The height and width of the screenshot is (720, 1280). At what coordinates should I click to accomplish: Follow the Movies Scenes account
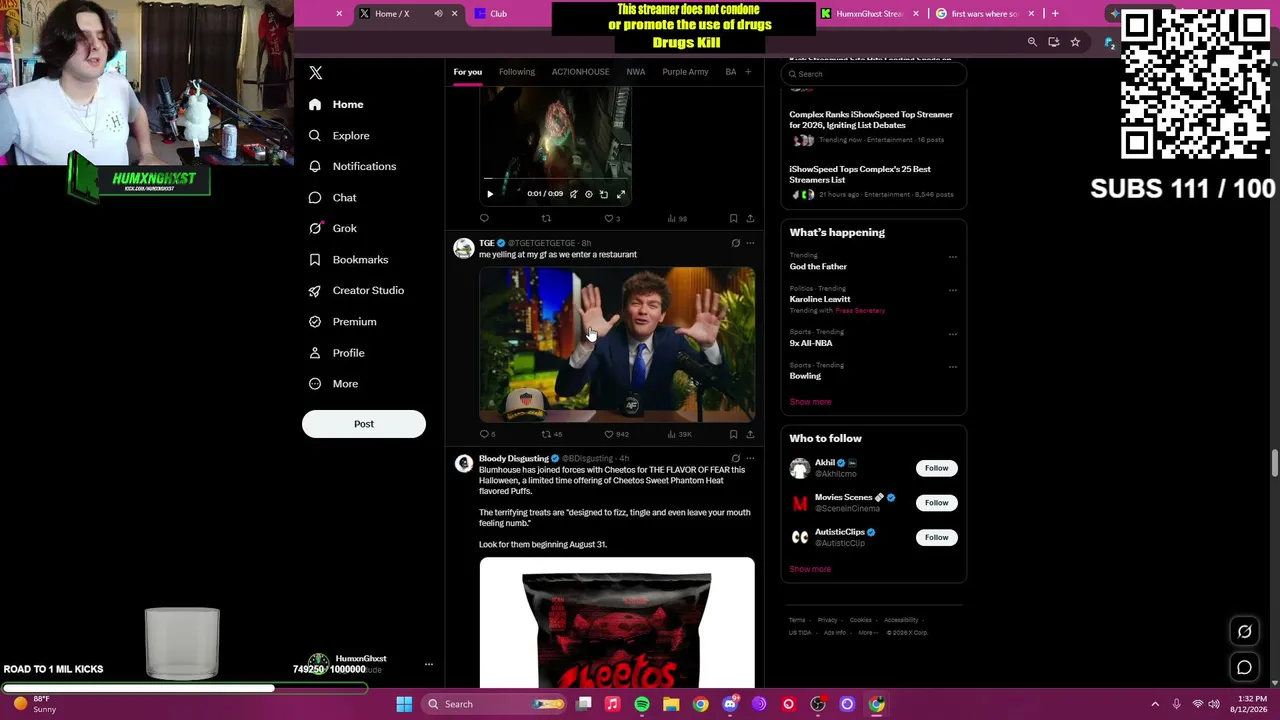click(936, 502)
